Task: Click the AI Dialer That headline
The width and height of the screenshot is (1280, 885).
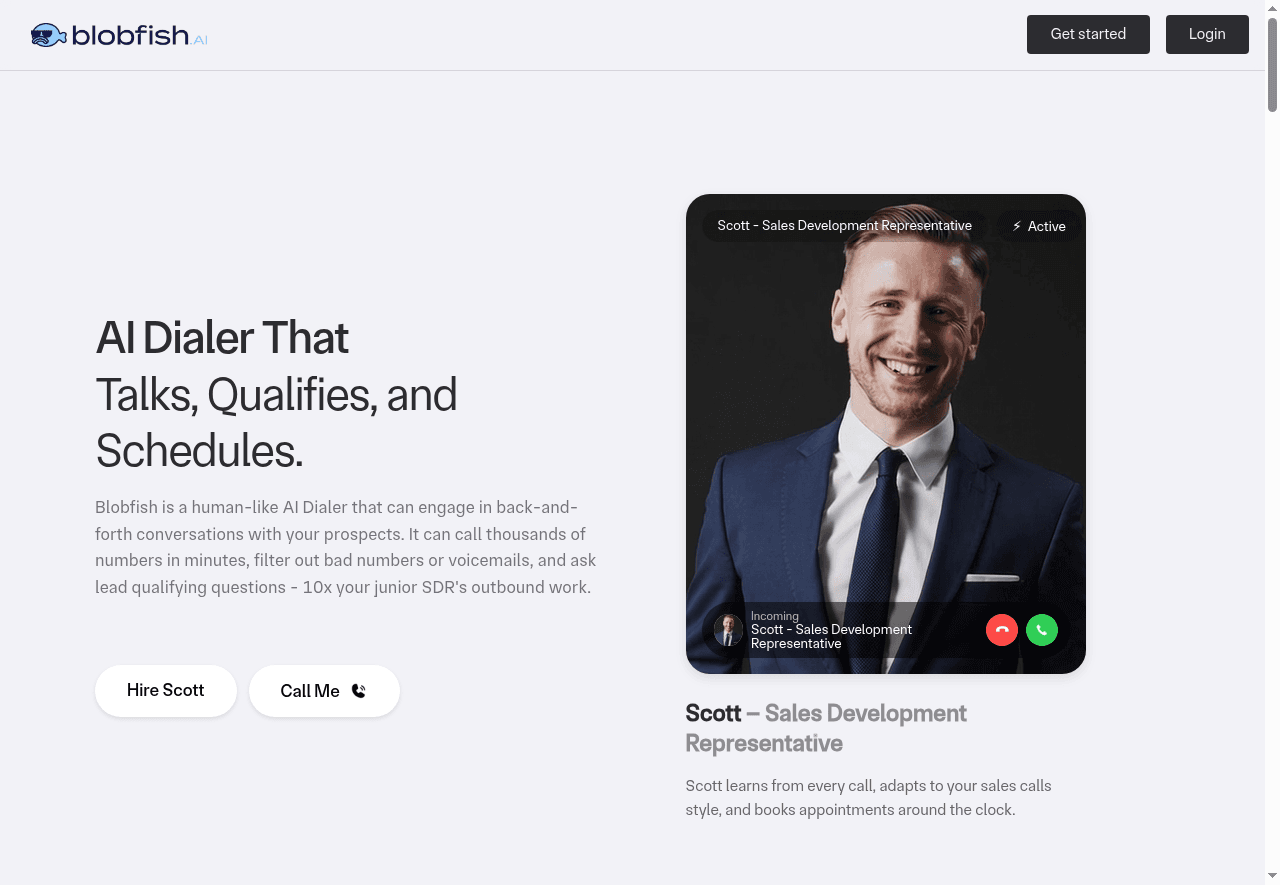Action: point(222,338)
